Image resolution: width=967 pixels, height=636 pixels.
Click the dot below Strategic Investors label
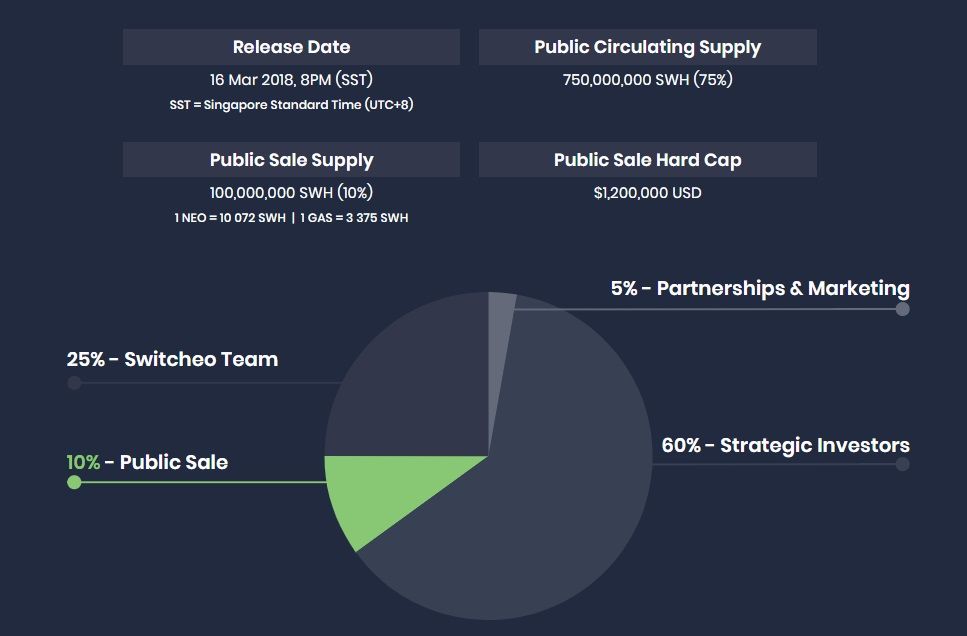(902, 464)
